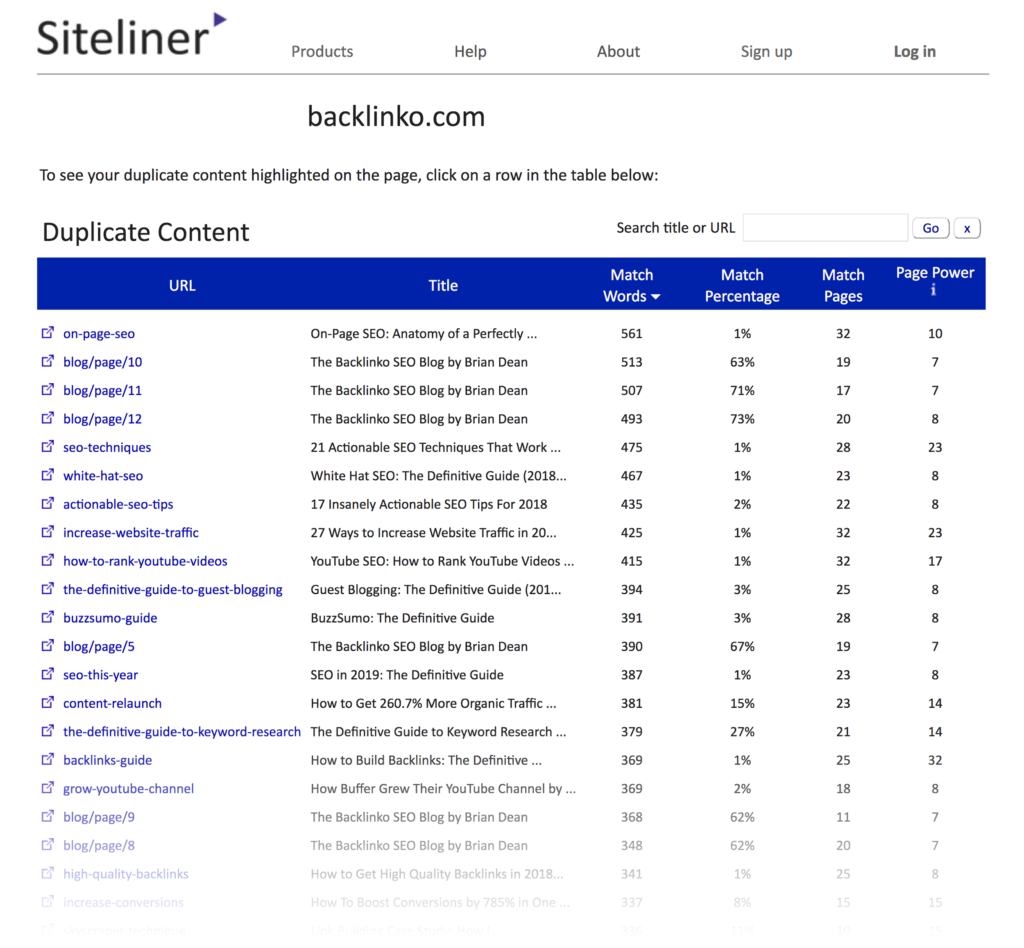Click the Sign up link
Image resolution: width=1024 pixels, height=948 pixels.
click(x=766, y=51)
